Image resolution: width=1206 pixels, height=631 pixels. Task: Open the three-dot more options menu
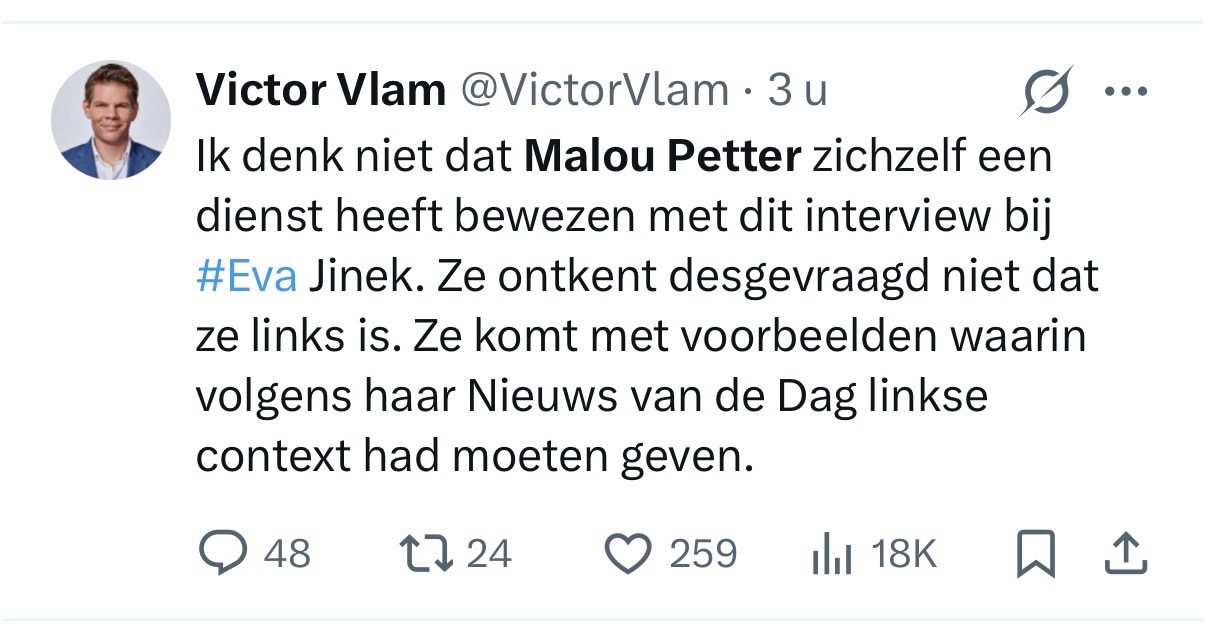point(1126,92)
